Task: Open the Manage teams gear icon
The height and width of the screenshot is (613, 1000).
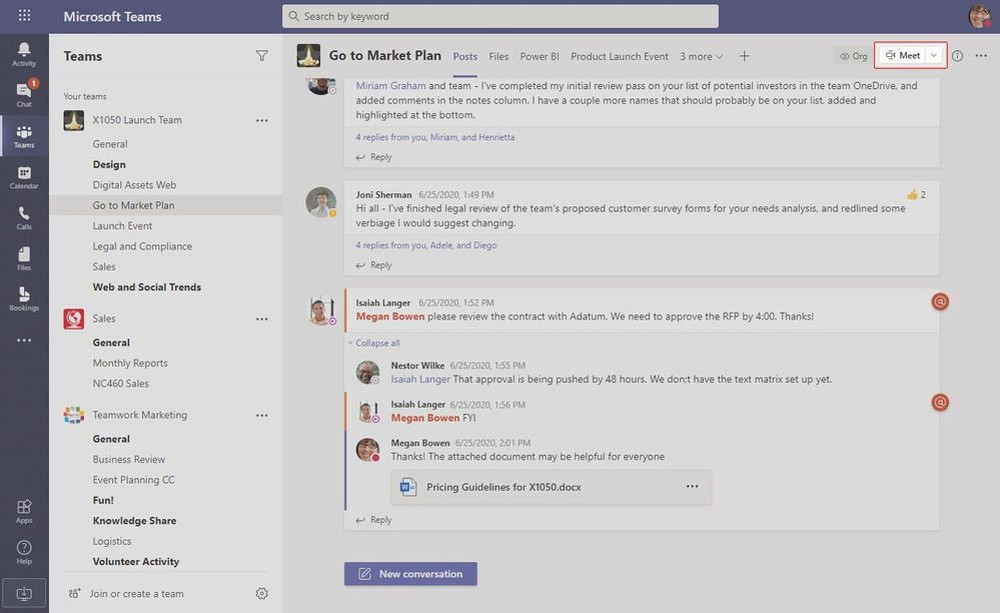Action: tap(261, 593)
